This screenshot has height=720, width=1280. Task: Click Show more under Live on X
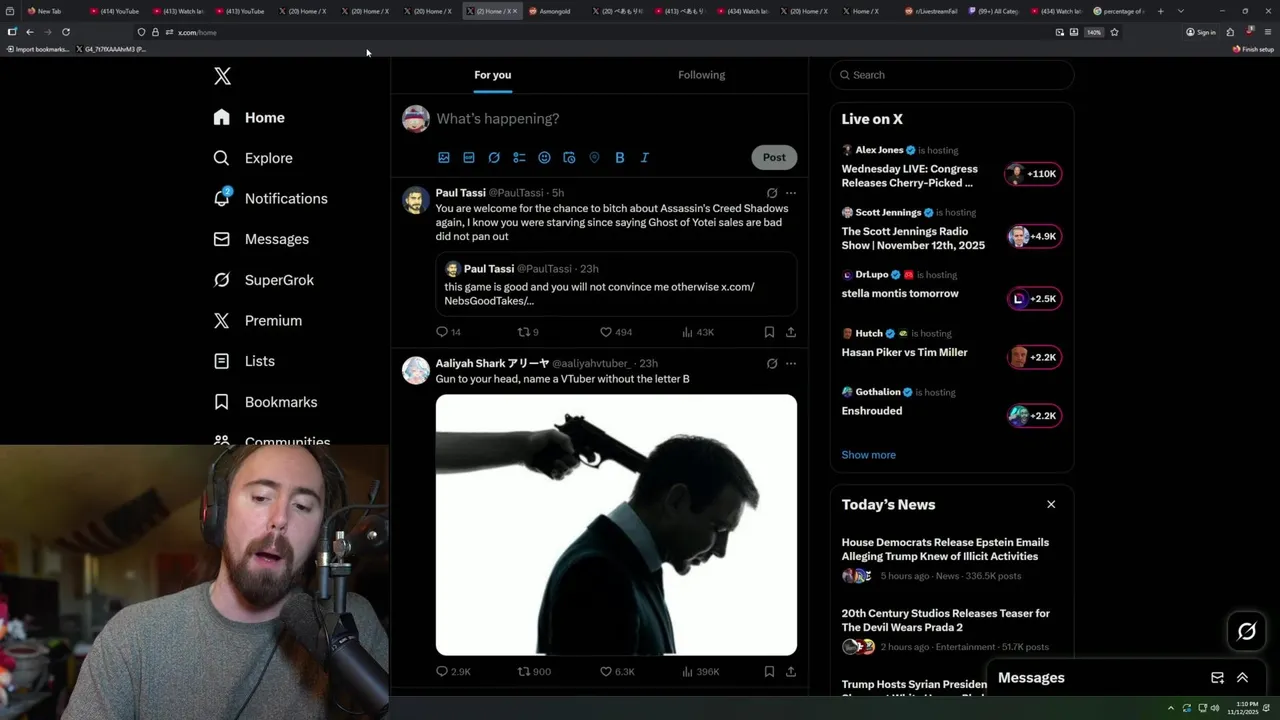868,455
